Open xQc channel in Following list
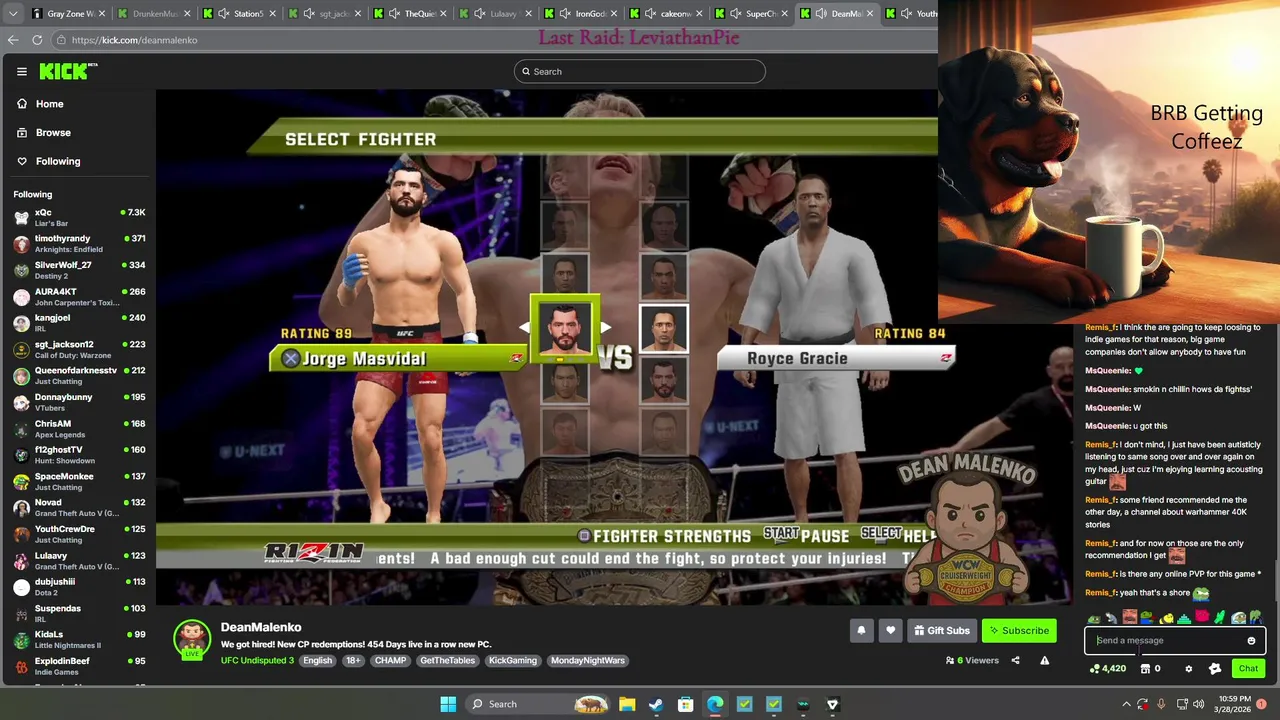Viewport: 1280px width, 720px height. pos(78,217)
